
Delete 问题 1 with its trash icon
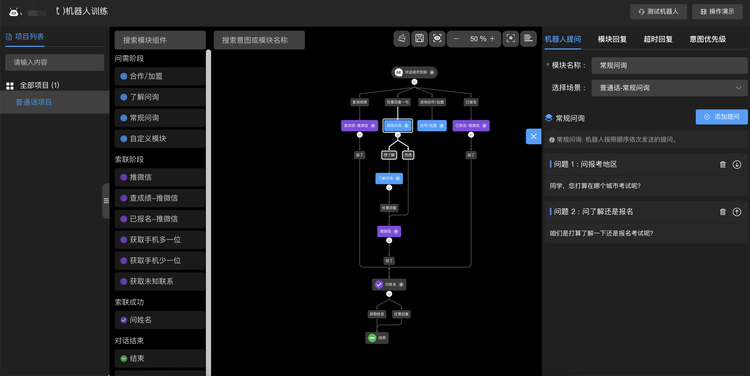click(x=723, y=165)
